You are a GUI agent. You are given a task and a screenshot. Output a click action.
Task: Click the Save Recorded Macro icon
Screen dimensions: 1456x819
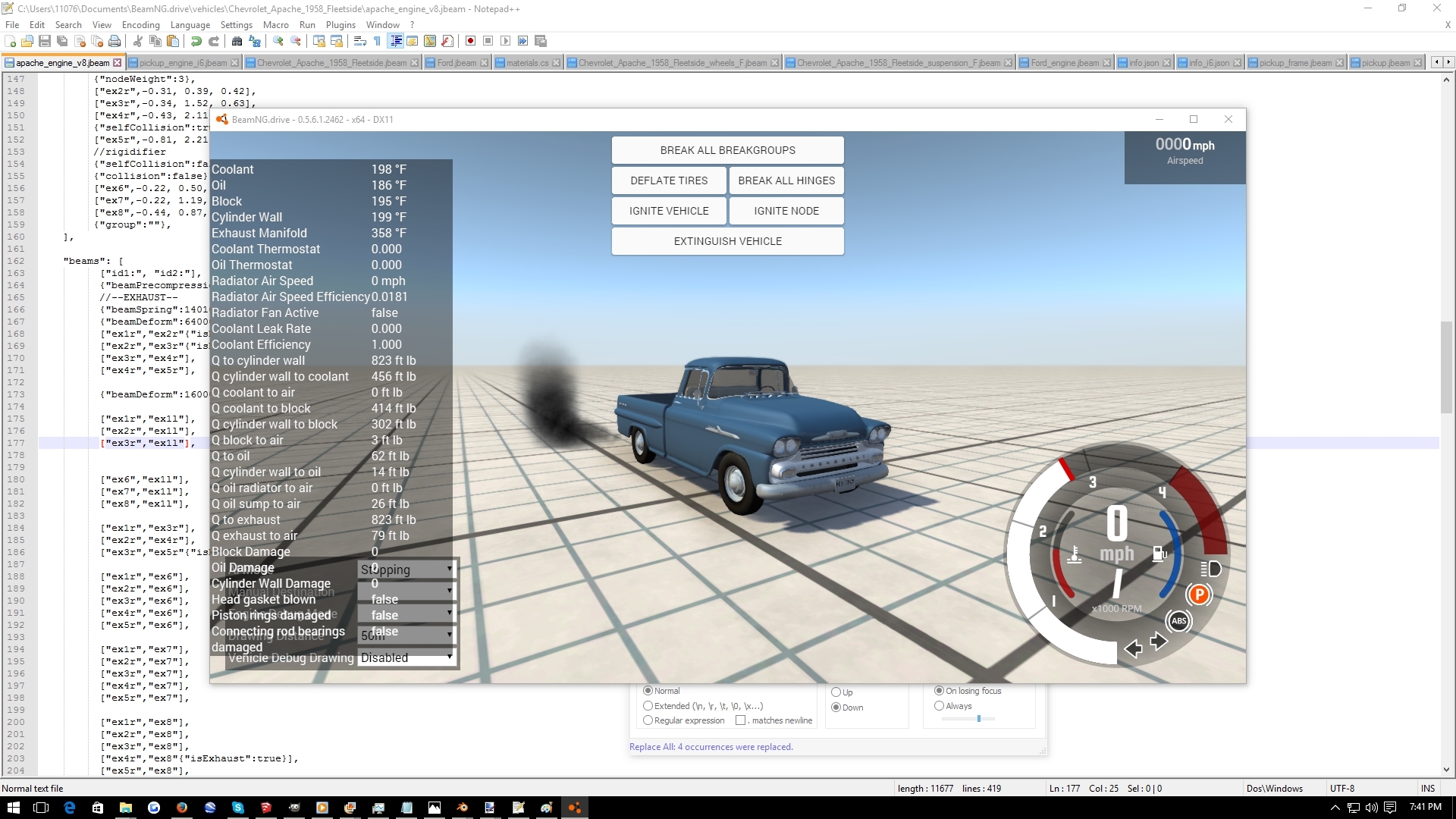[541, 41]
